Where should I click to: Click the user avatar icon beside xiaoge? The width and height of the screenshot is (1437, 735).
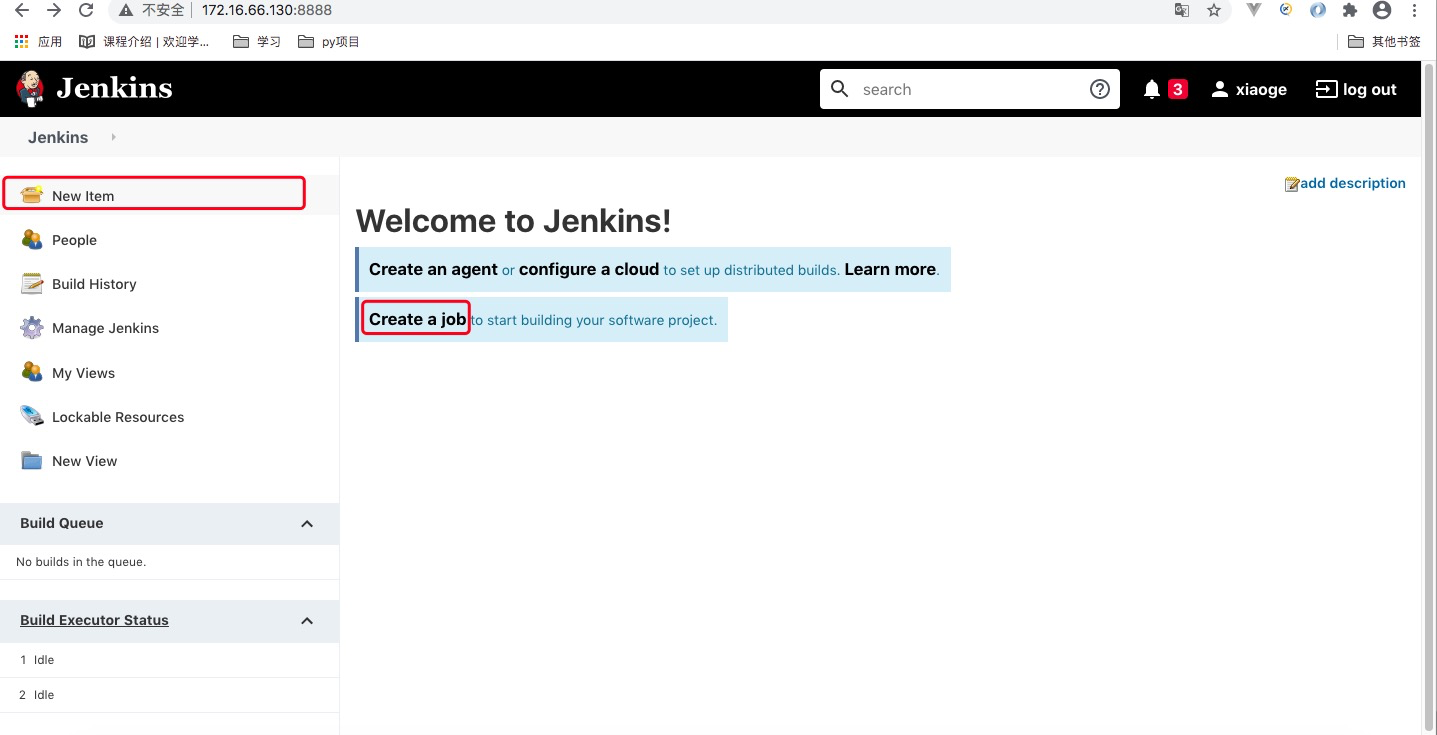pyautogui.click(x=1219, y=89)
